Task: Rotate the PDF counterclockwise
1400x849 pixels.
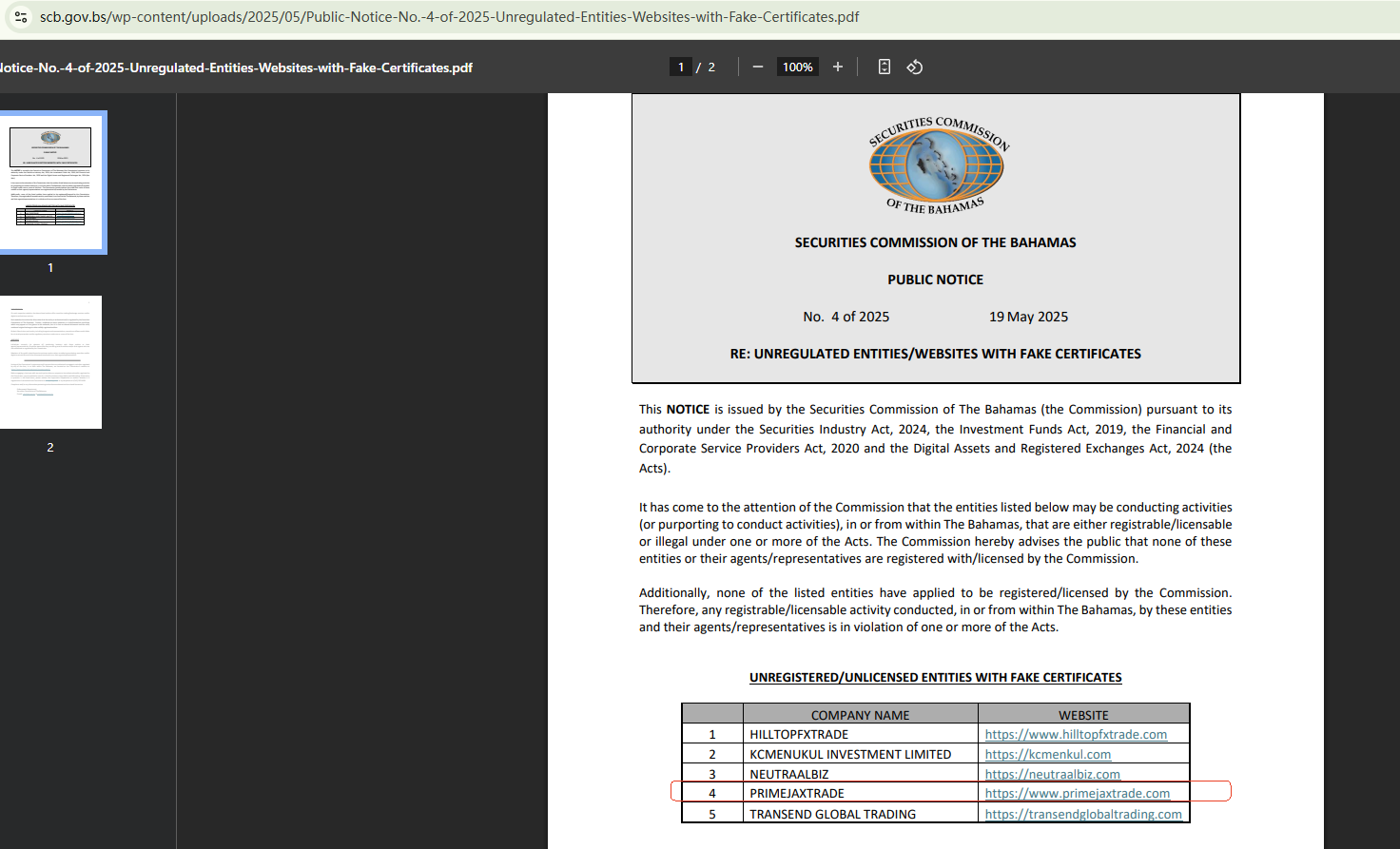Action: [x=915, y=67]
